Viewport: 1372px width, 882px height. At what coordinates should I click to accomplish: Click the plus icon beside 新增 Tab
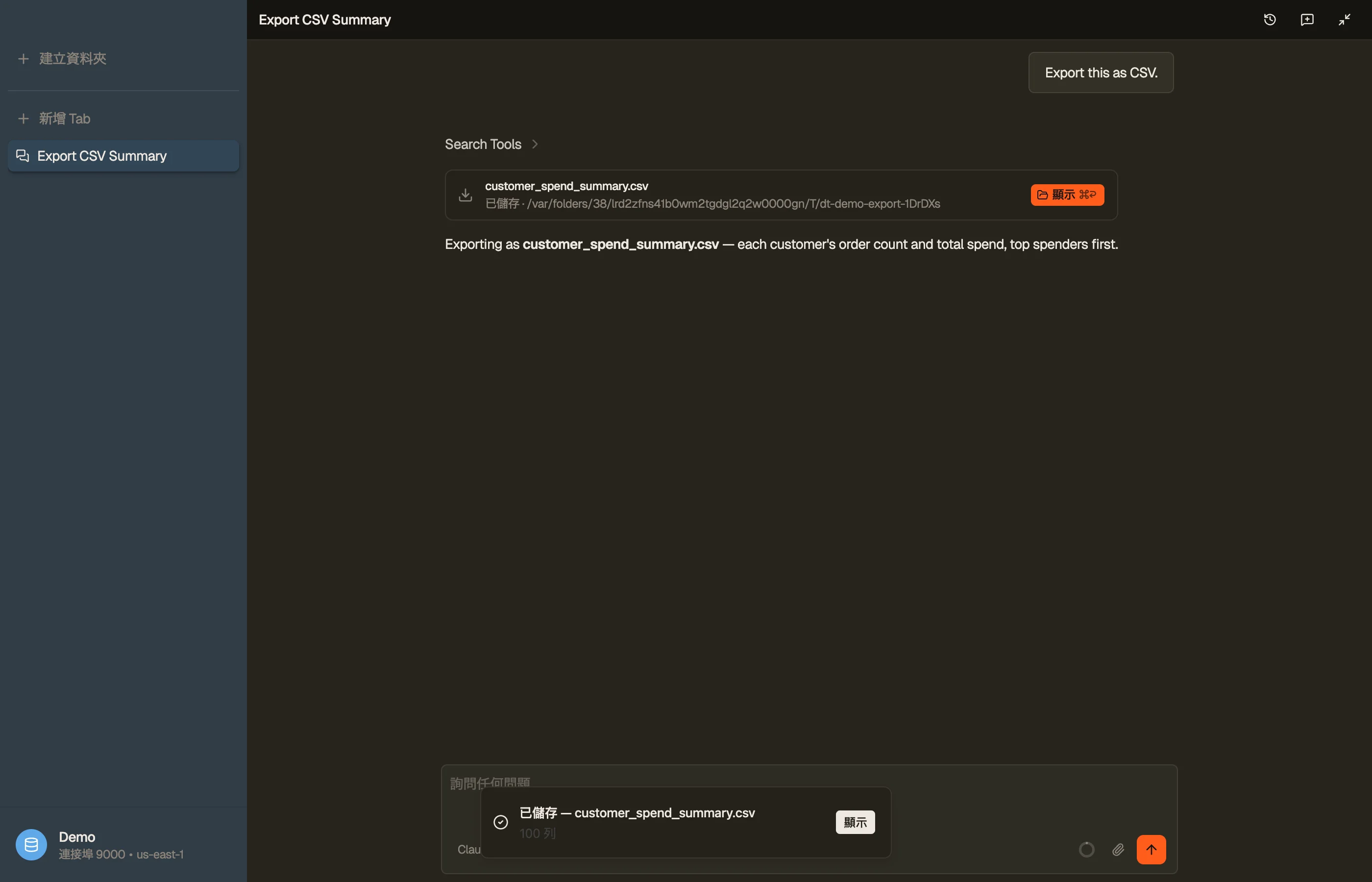24,119
